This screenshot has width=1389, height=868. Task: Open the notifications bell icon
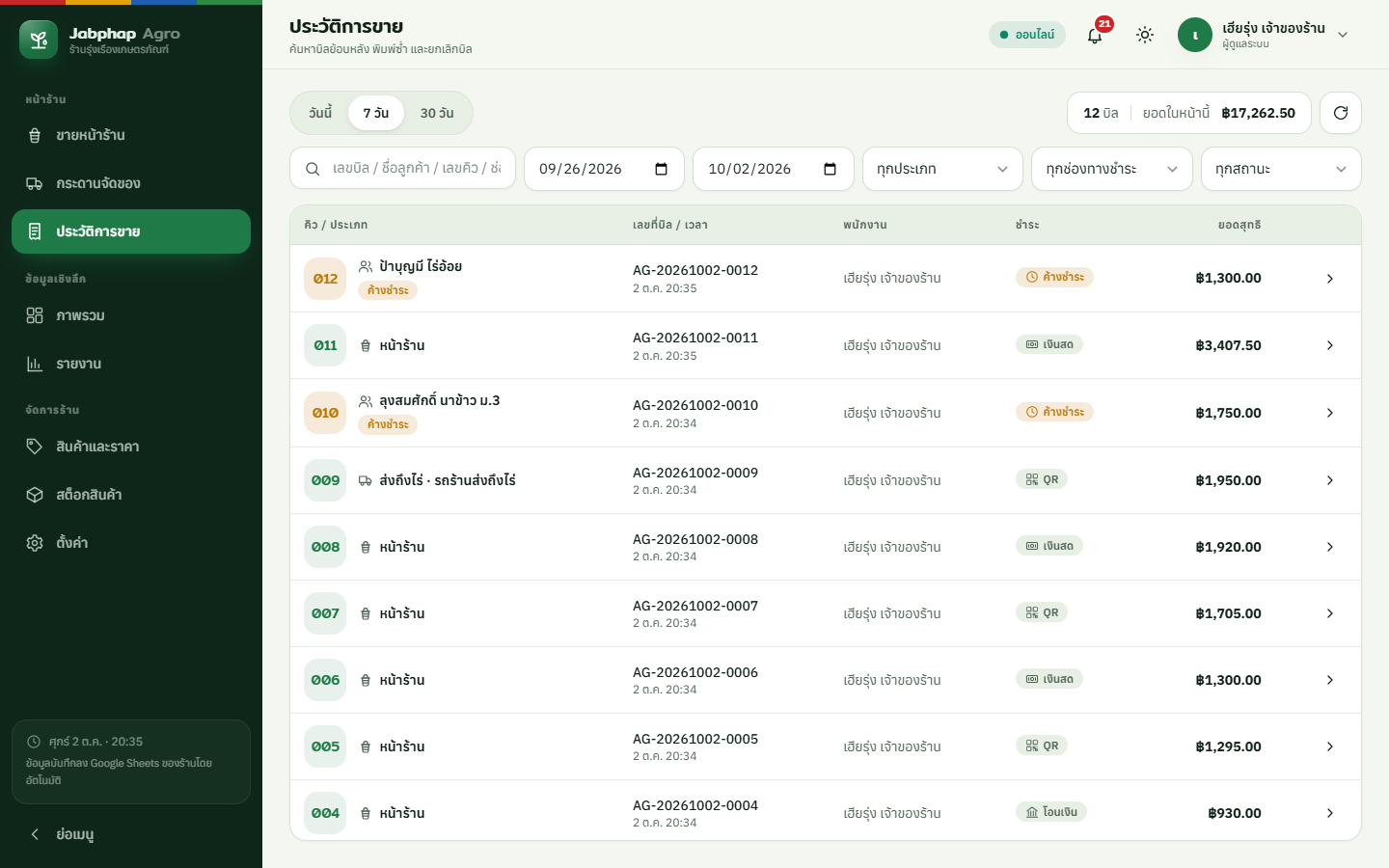(x=1095, y=35)
